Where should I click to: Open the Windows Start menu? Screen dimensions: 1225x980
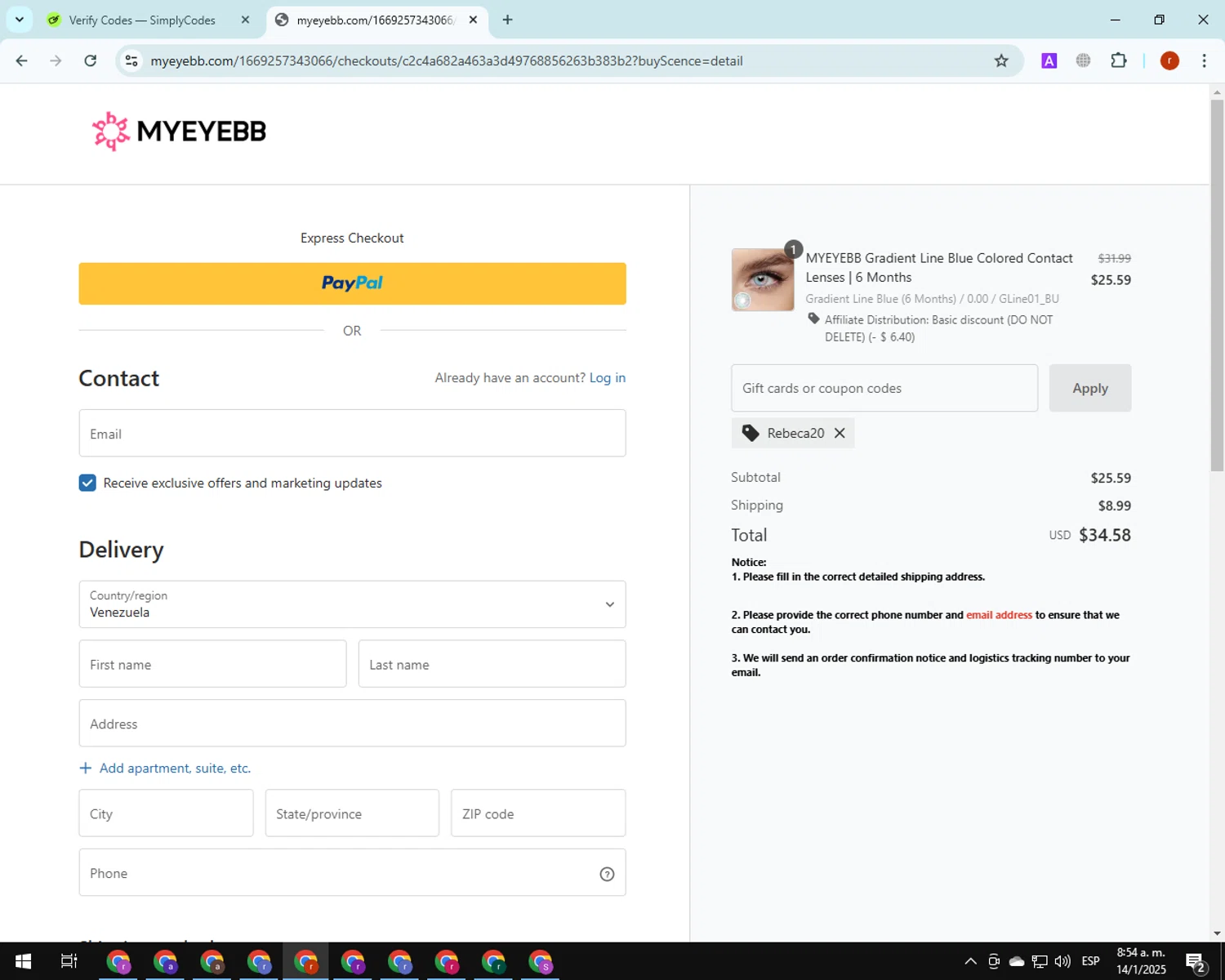tap(23, 961)
